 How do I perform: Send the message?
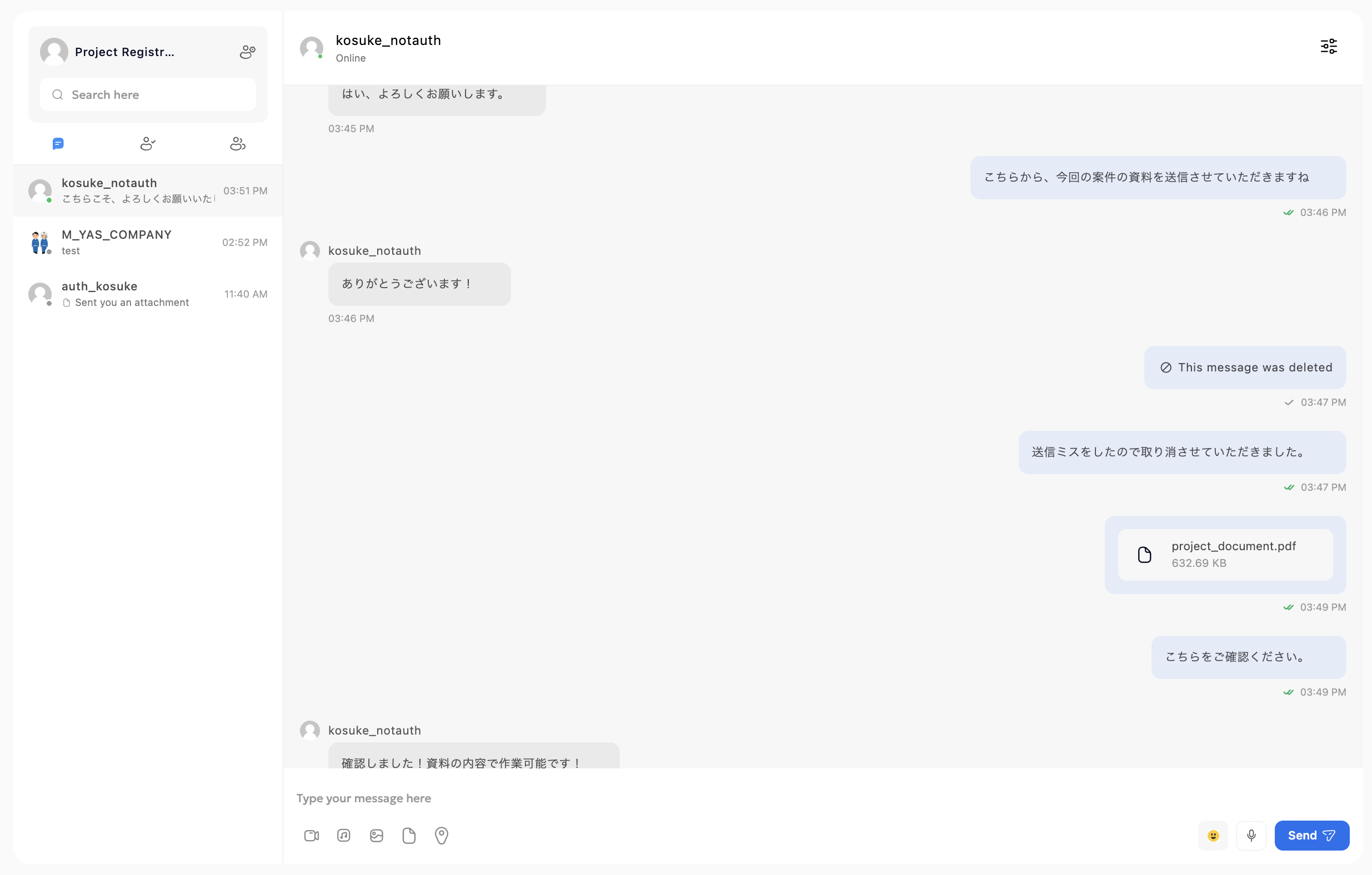coord(1311,835)
